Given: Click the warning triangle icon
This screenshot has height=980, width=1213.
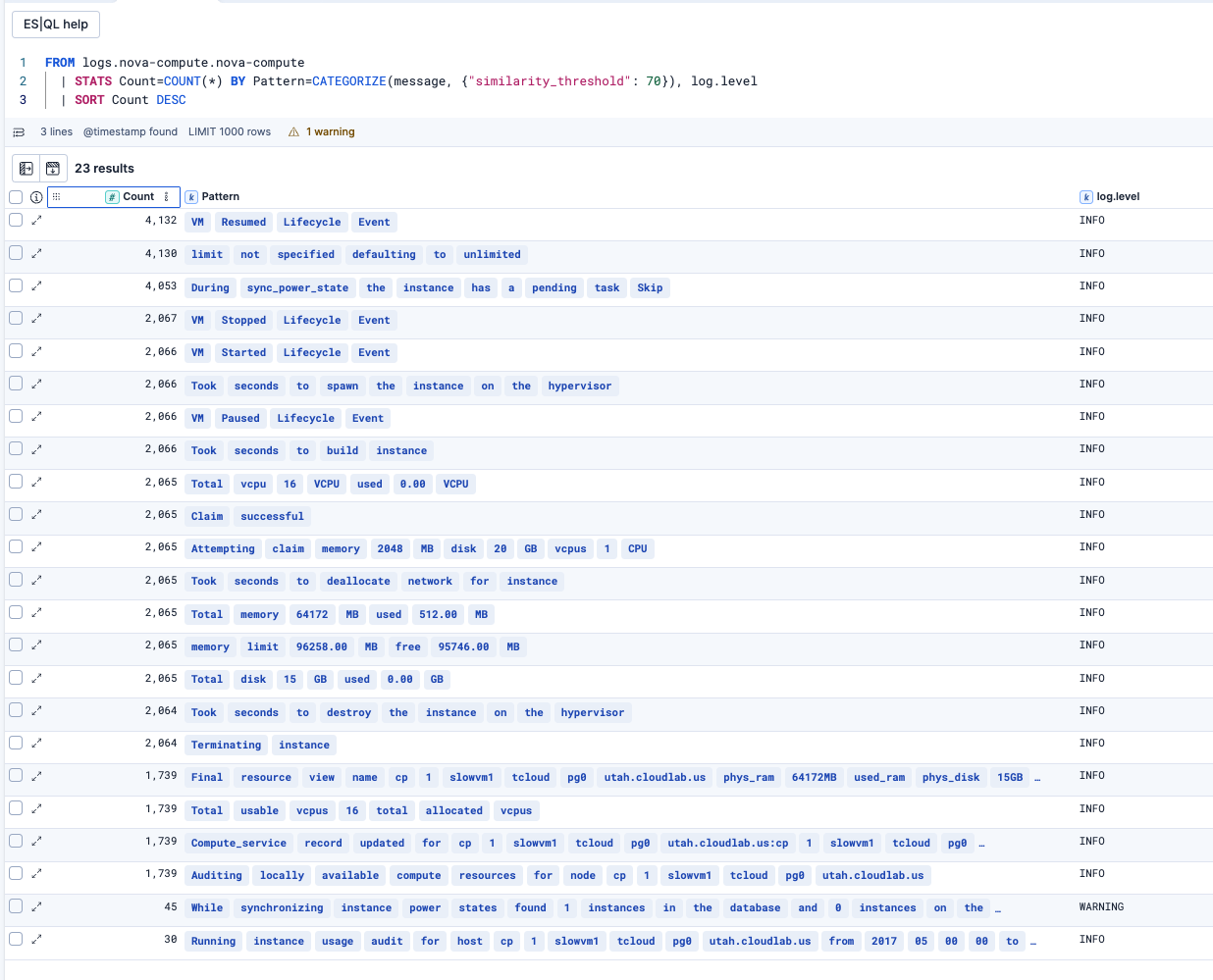Looking at the screenshot, I should point(293,131).
